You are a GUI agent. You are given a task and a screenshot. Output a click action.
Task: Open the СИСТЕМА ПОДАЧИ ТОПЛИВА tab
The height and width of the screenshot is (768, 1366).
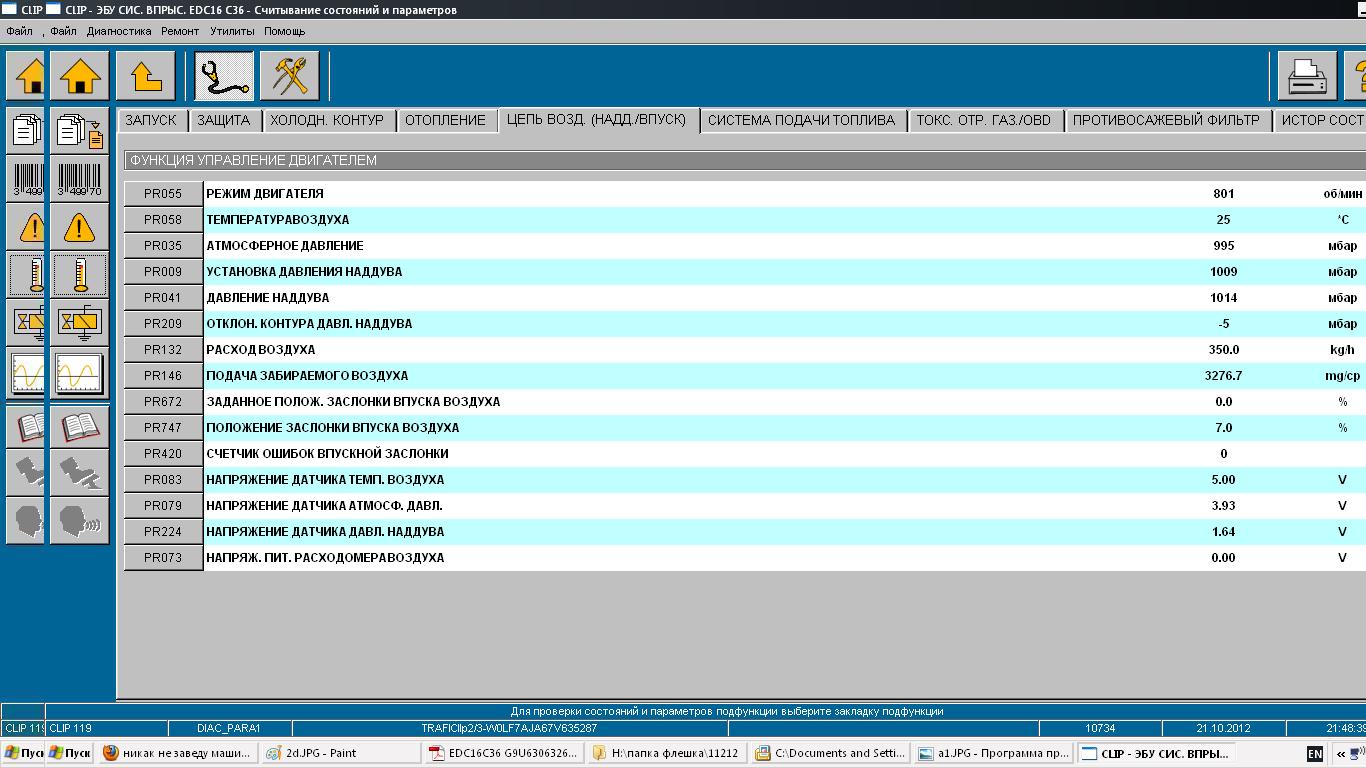801,120
